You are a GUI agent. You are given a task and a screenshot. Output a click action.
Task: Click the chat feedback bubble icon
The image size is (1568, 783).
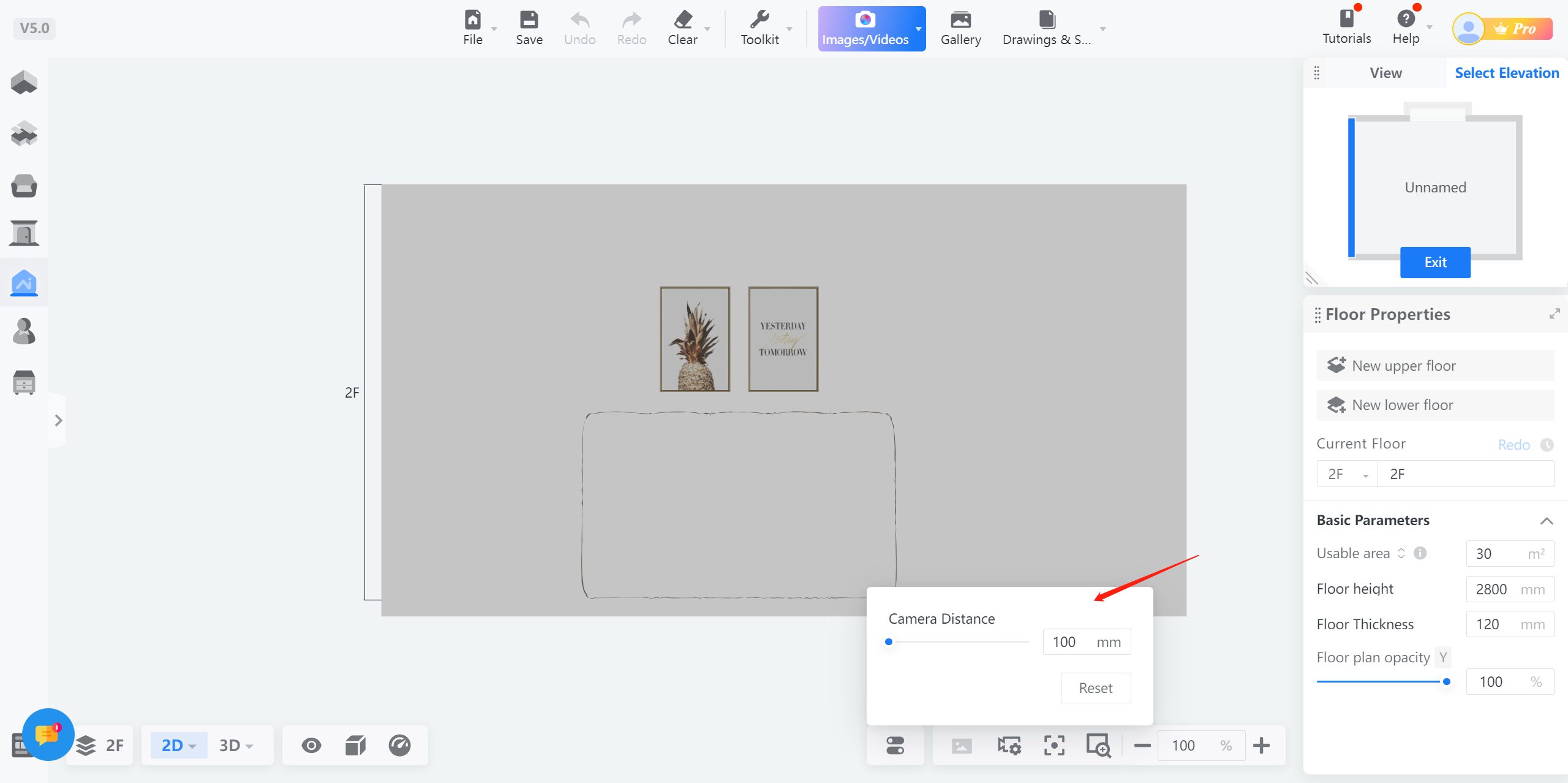48,734
